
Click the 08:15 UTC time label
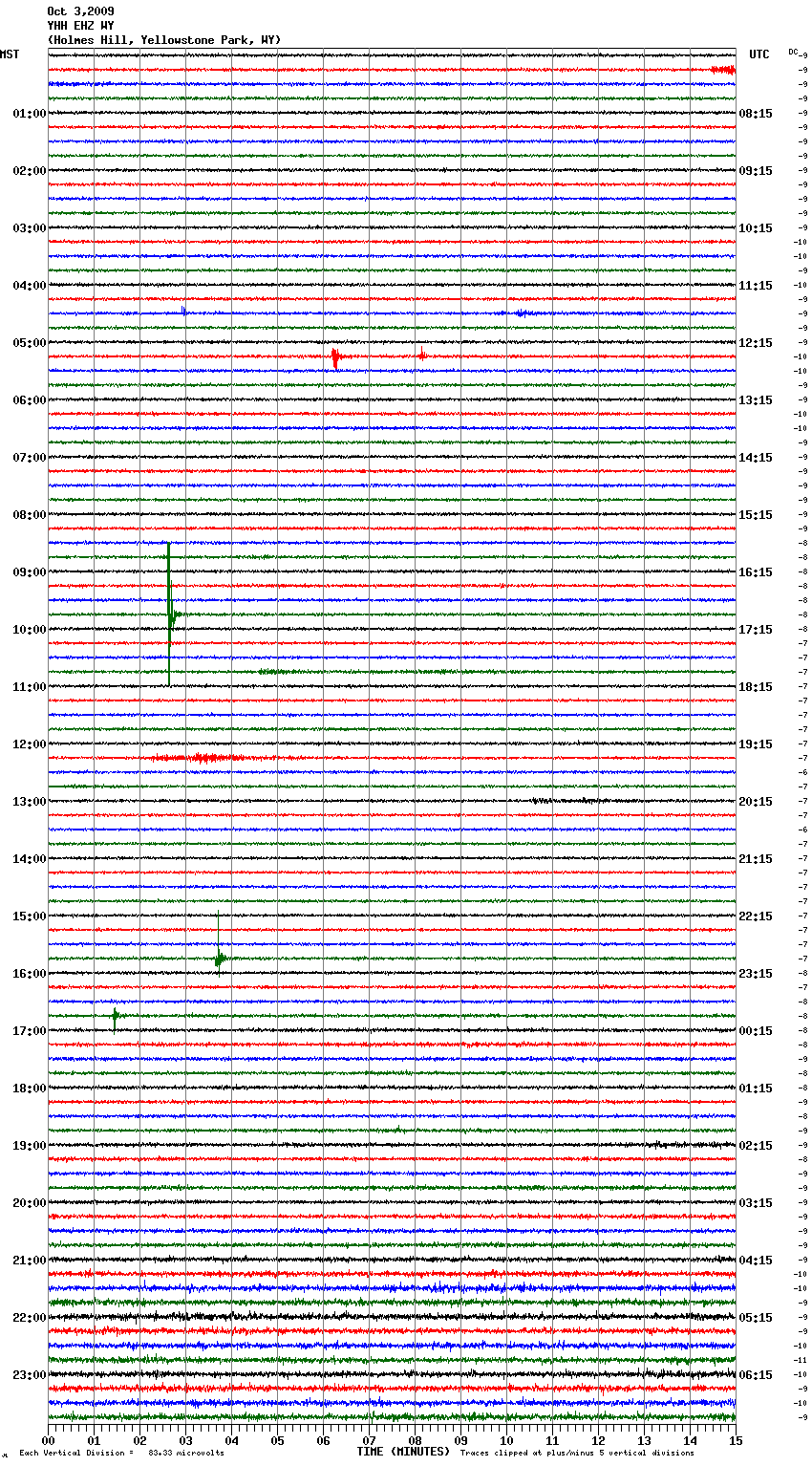756,114
